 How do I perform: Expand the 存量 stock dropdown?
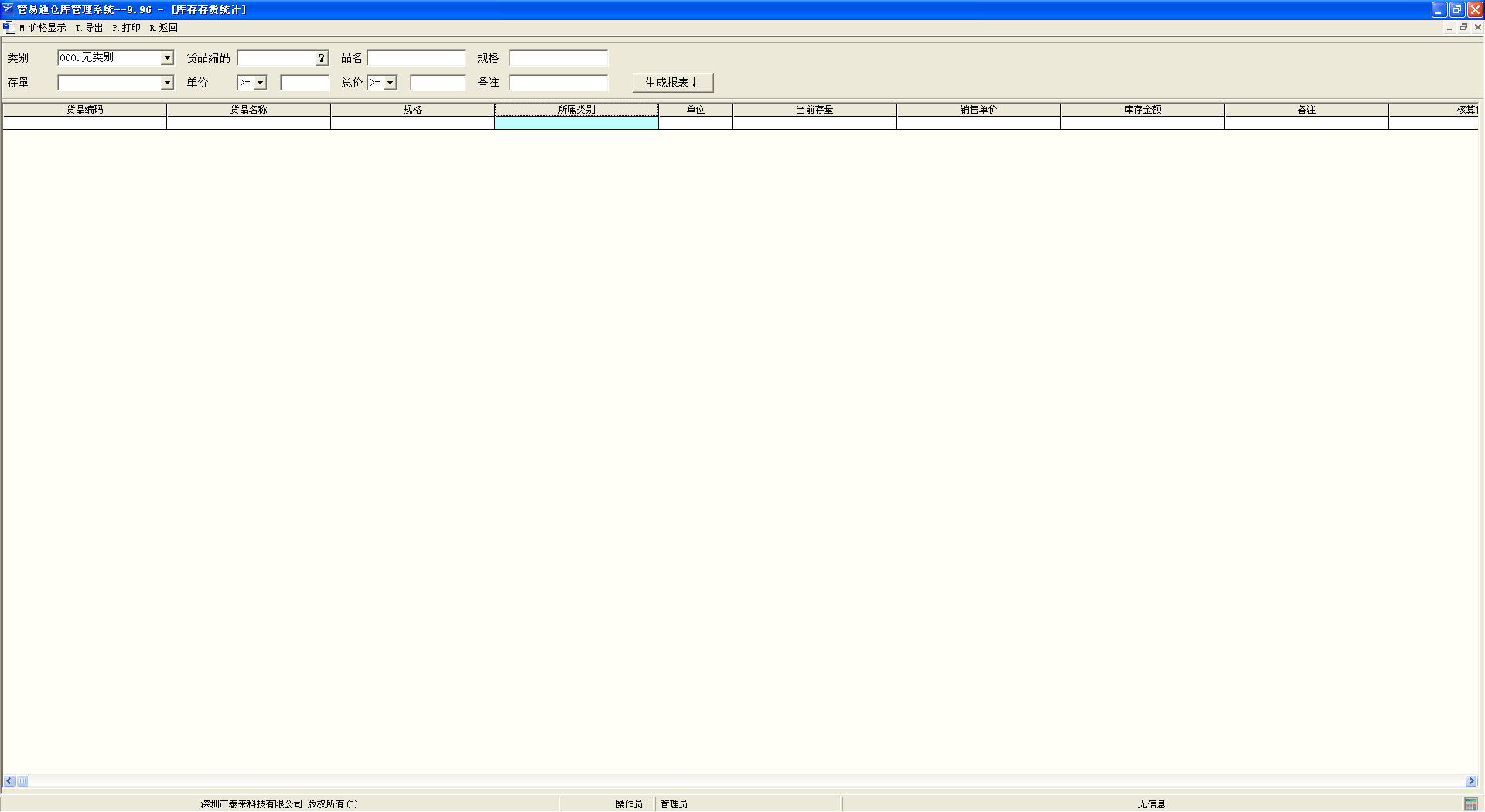pyautogui.click(x=167, y=83)
